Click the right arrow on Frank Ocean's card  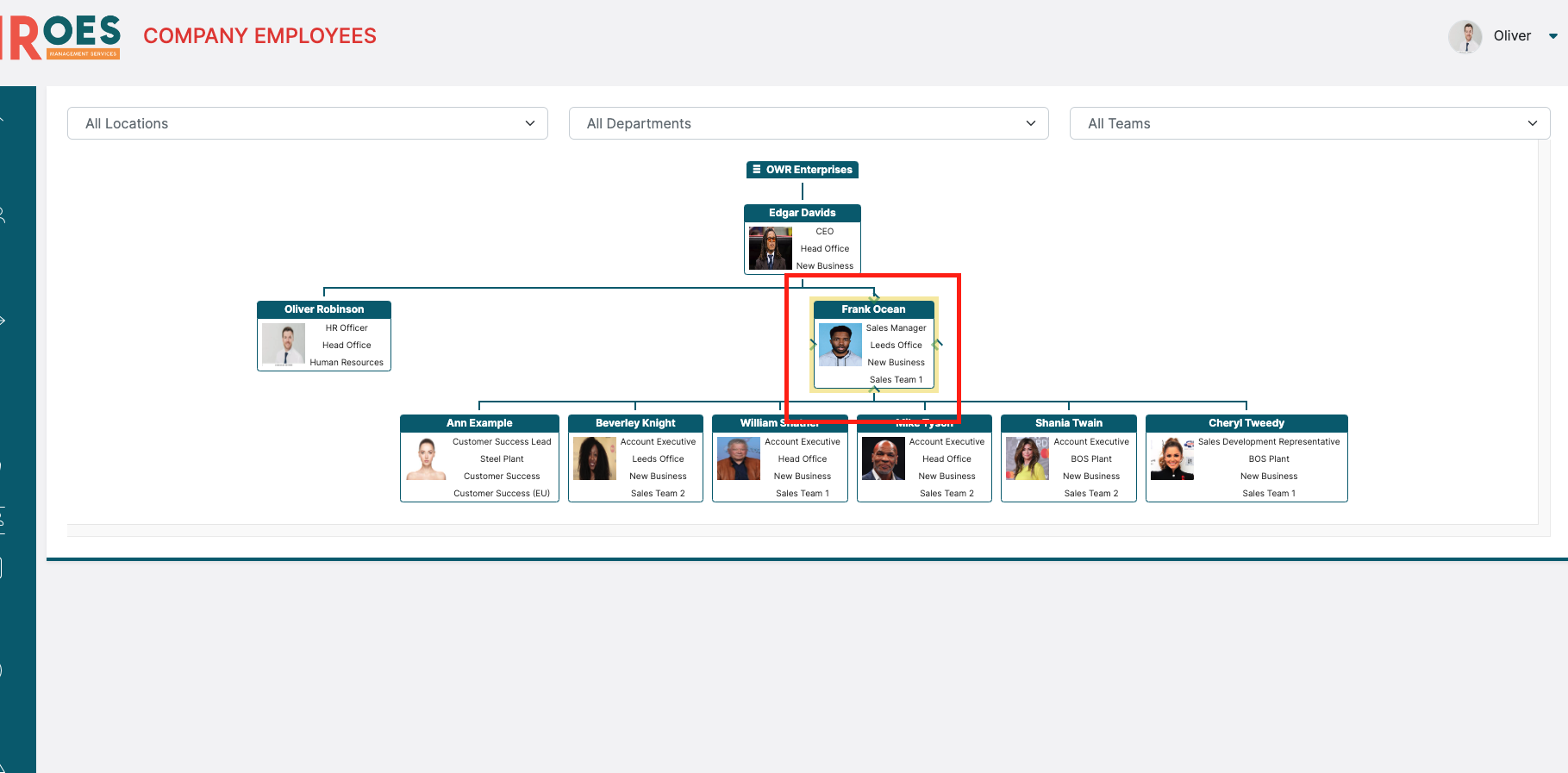point(937,344)
